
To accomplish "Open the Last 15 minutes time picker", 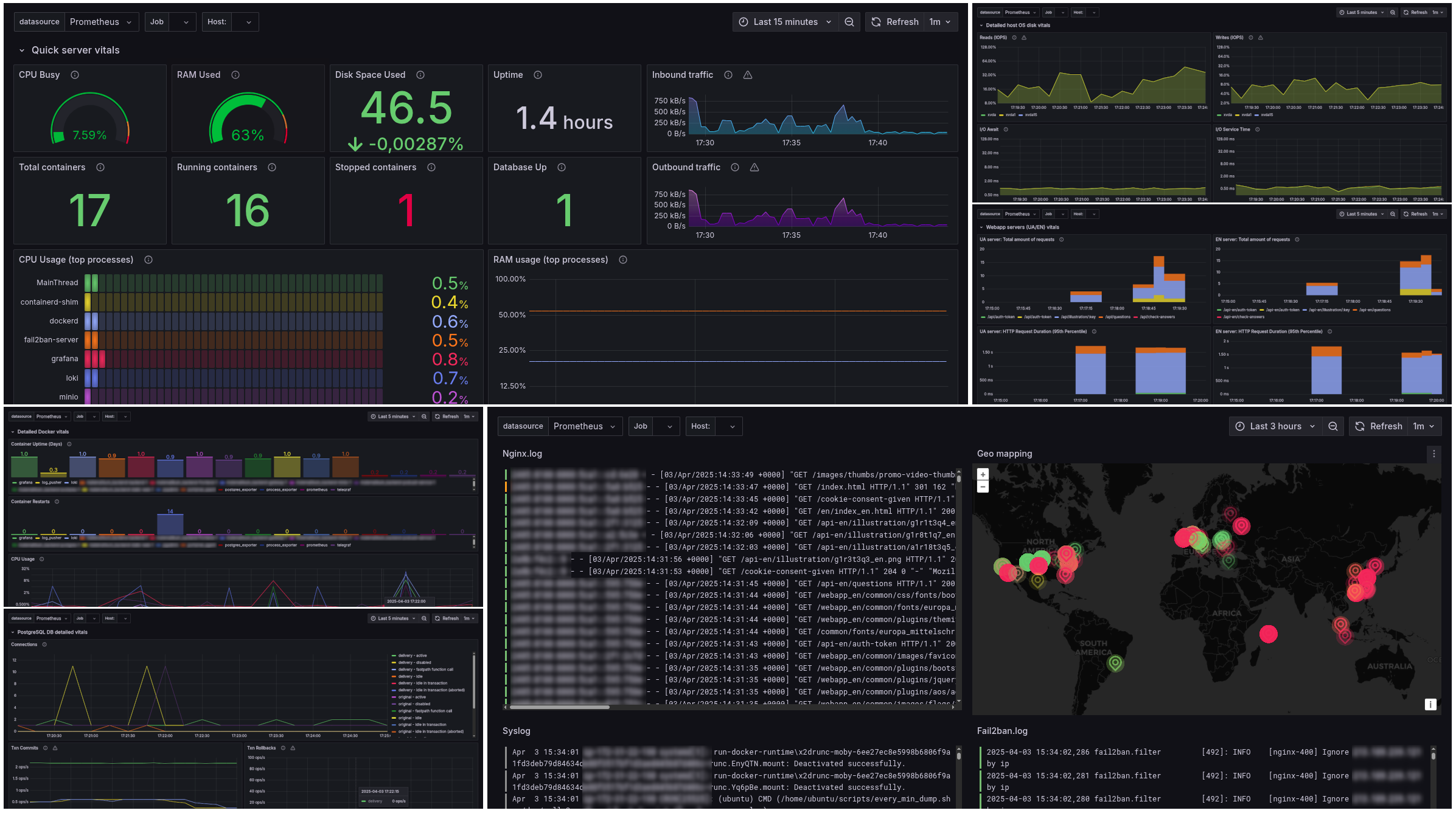I will [x=785, y=22].
